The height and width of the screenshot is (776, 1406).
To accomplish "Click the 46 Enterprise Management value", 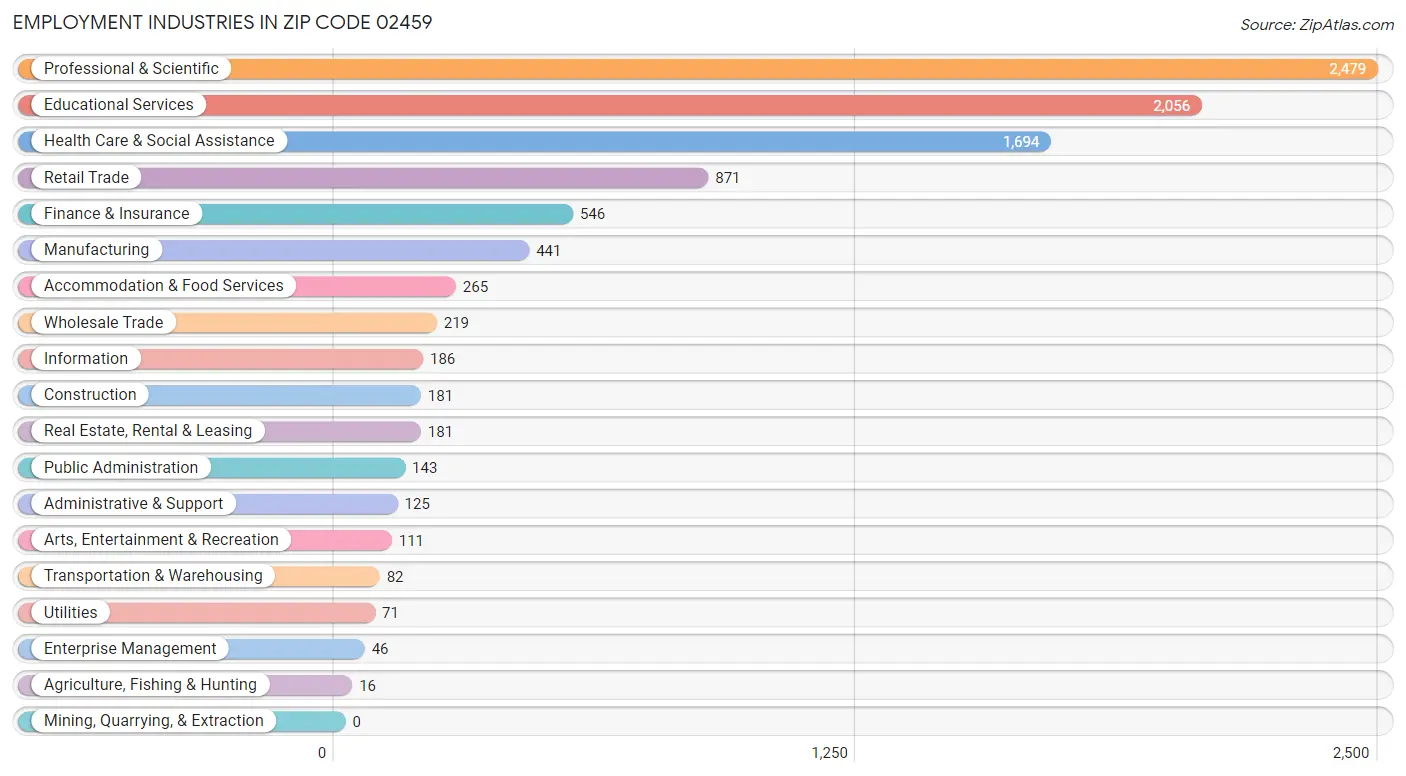I will 380,649.
